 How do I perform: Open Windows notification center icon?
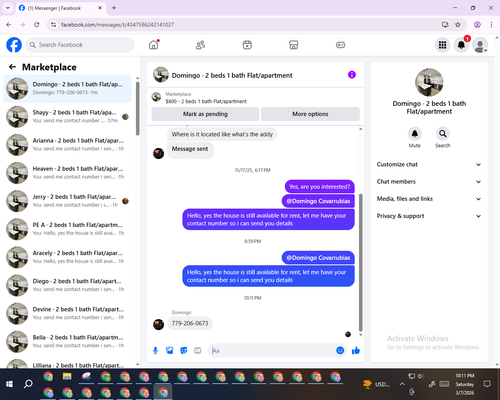pos(487,384)
